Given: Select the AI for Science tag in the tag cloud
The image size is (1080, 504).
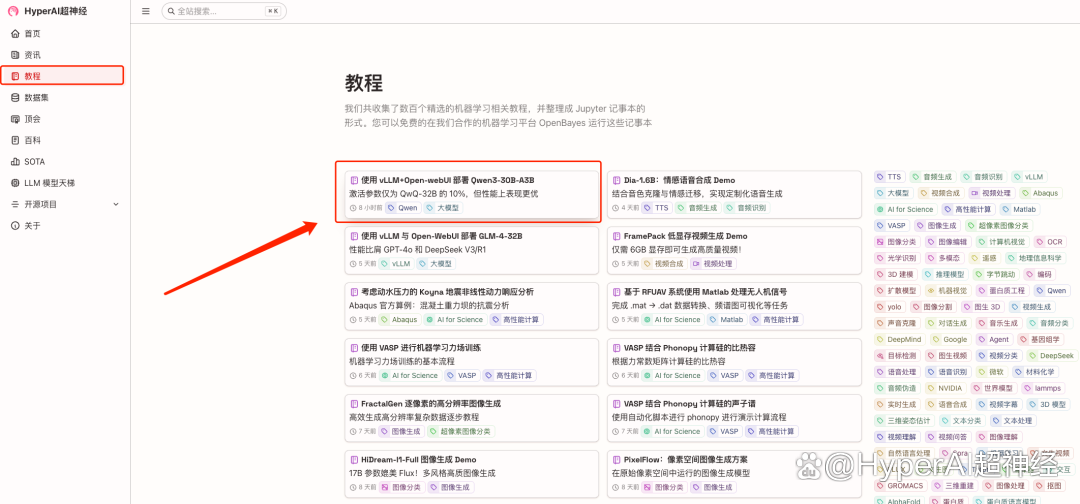Looking at the screenshot, I should pyautogui.click(x=905, y=209).
